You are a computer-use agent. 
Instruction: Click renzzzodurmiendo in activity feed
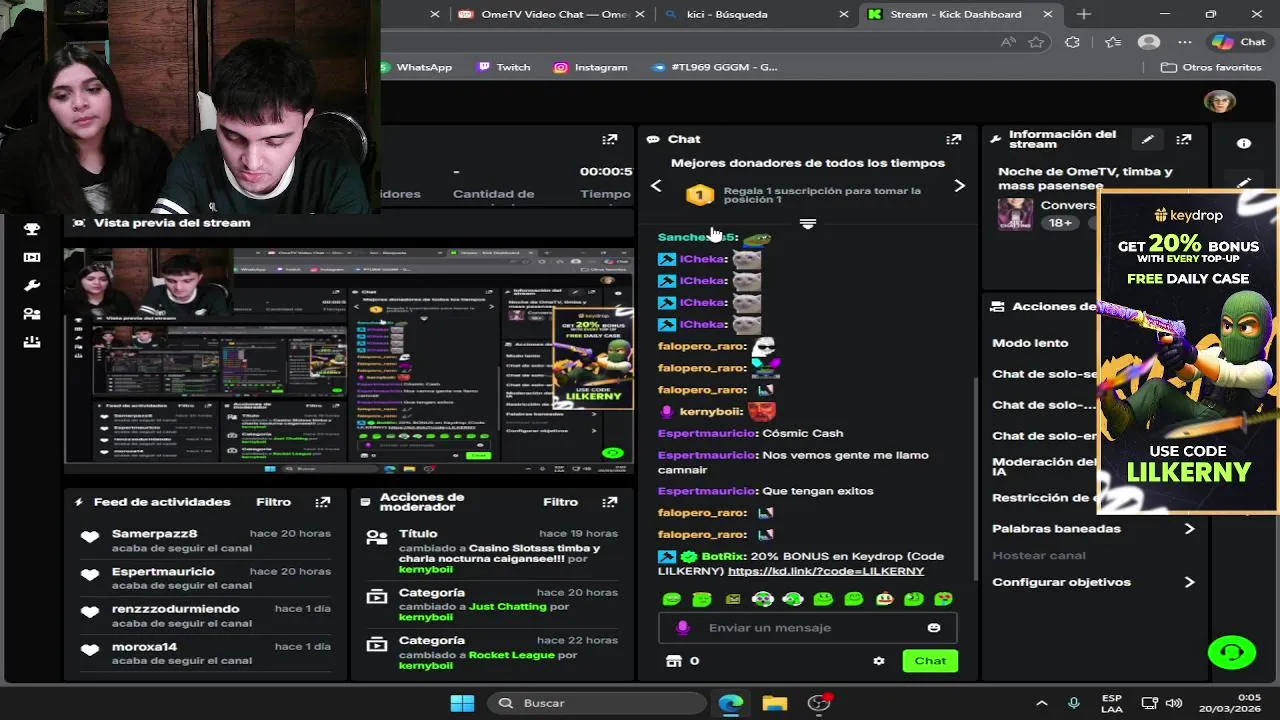coord(175,609)
